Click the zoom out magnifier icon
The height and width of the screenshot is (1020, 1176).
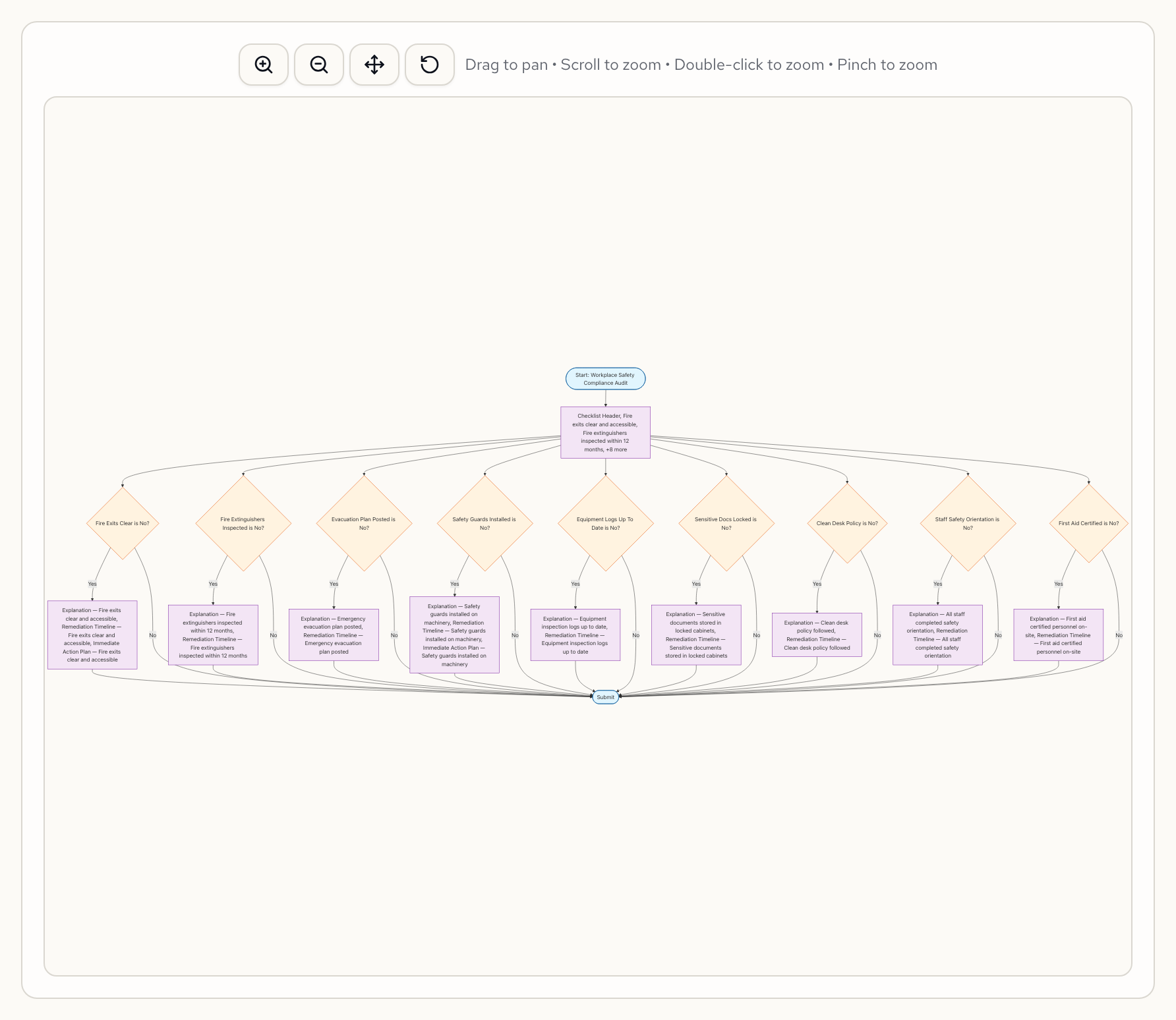(x=319, y=65)
